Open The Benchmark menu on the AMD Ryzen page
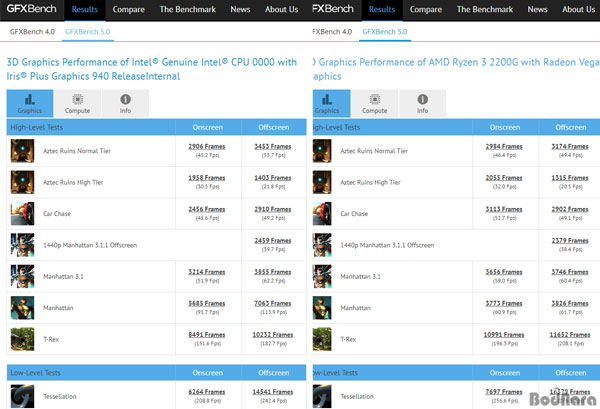Image resolution: width=600 pixels, height=409 pixels. 485,10
